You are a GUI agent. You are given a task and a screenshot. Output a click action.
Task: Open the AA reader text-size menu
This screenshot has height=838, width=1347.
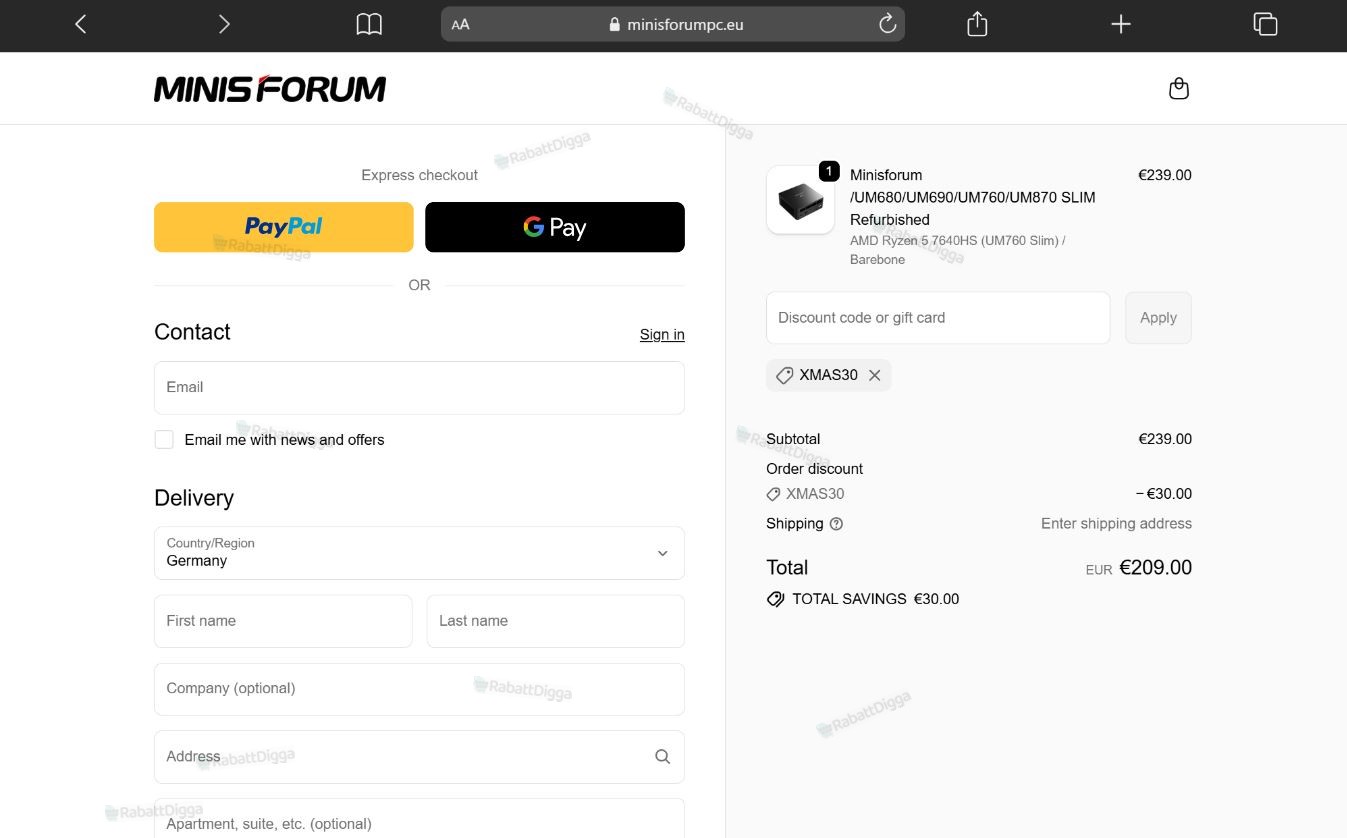(x=461, y=24)
